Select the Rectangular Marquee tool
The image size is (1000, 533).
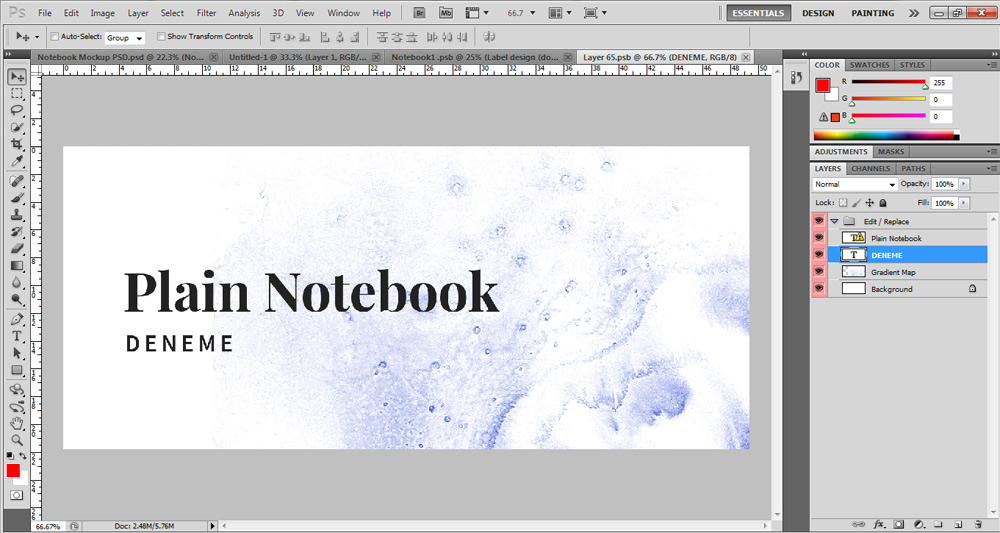click(x=17, y=94)
